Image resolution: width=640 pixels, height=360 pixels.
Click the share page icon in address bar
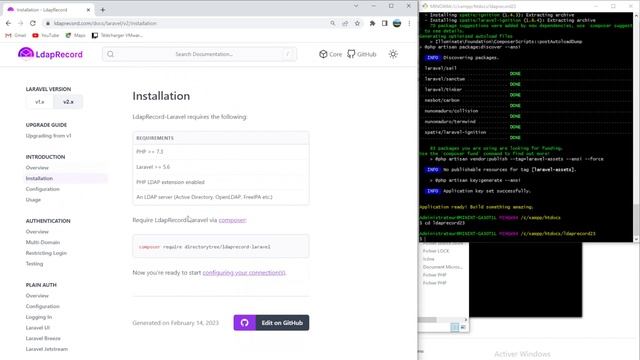pos(345,23)
